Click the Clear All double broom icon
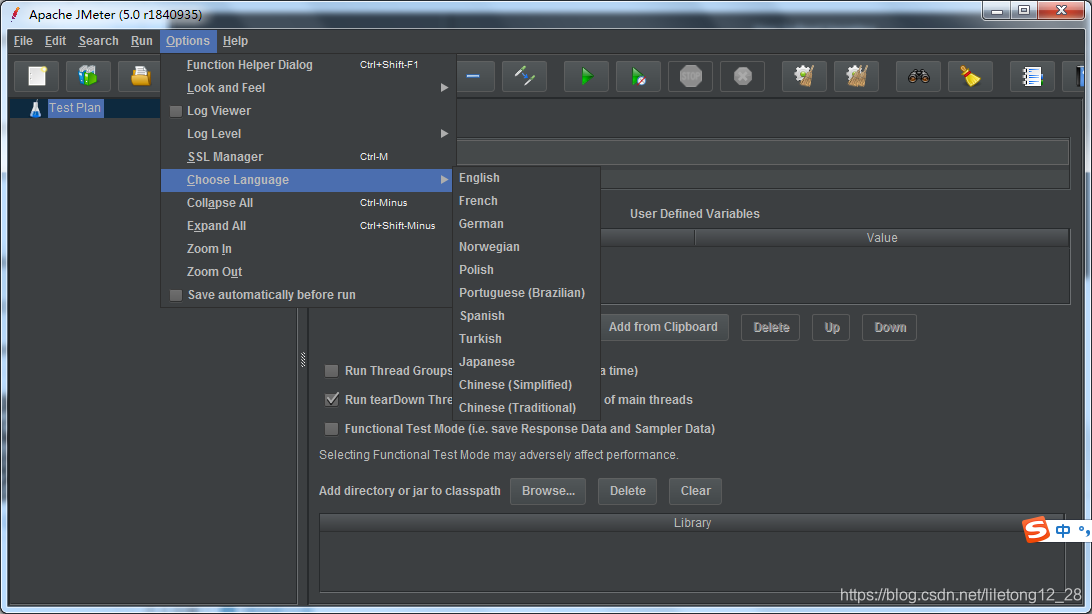 coord(857,76)
